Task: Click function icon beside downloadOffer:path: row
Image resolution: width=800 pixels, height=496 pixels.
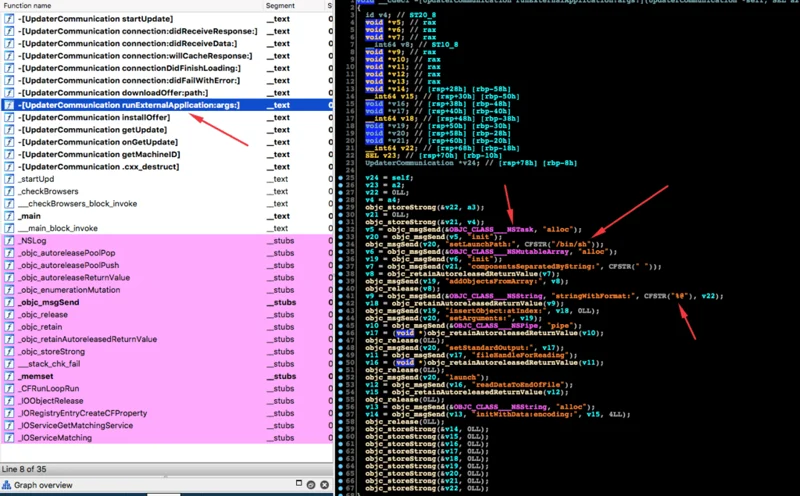Action: coord(9,93)
